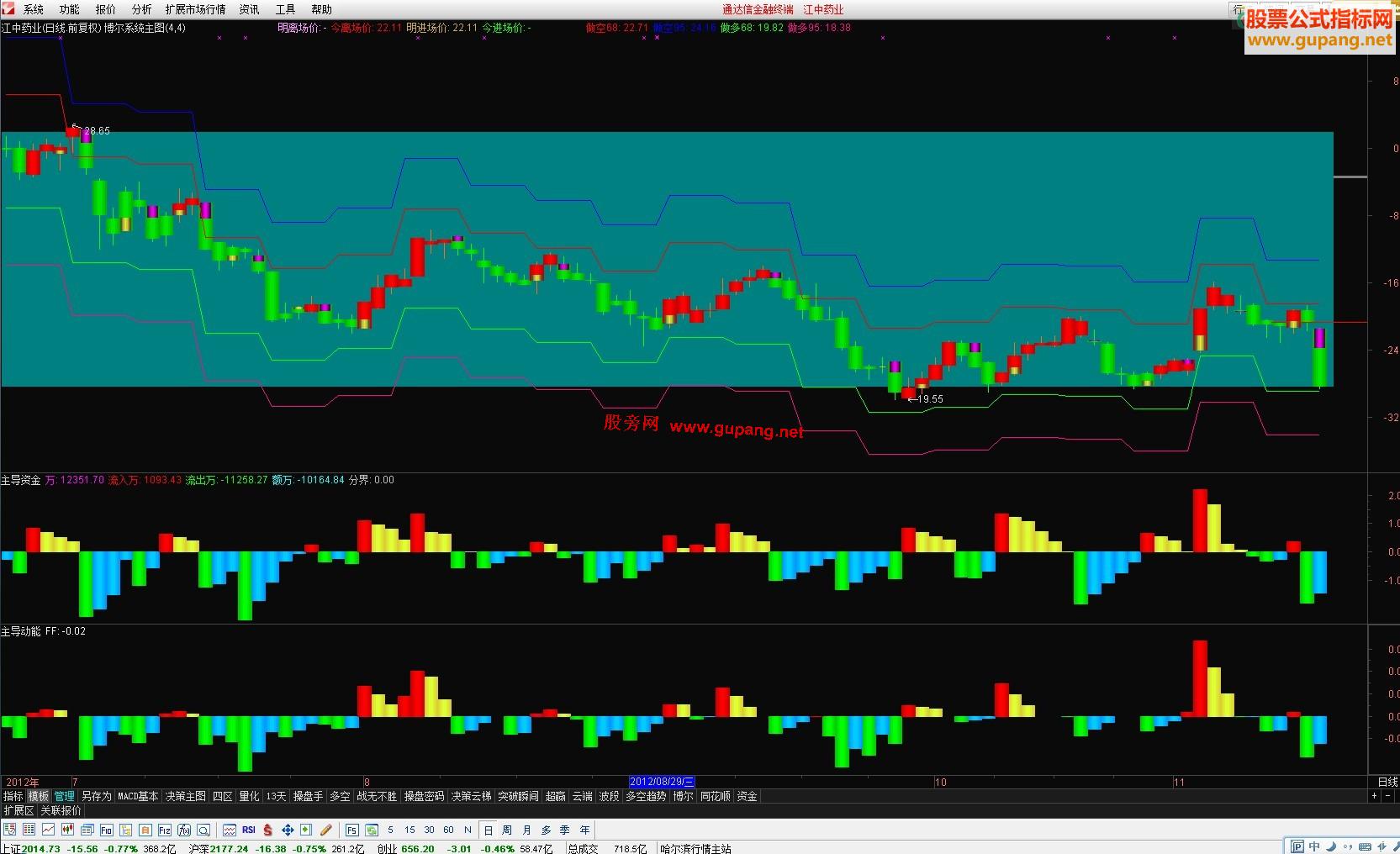Open the 多 multi-period option

pyautogui.click(x=546, y=830)
